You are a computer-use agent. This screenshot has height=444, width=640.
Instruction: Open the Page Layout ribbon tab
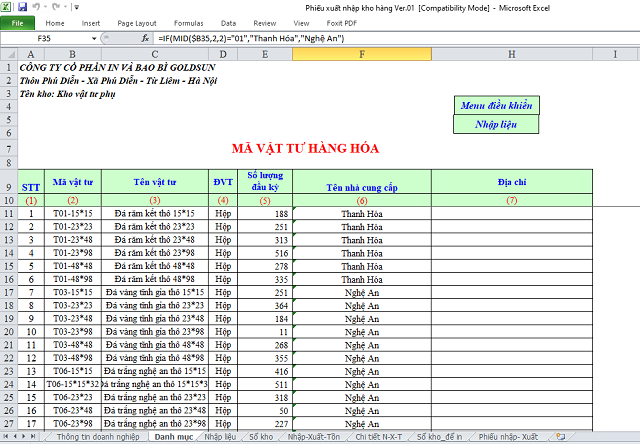(136, 21)
